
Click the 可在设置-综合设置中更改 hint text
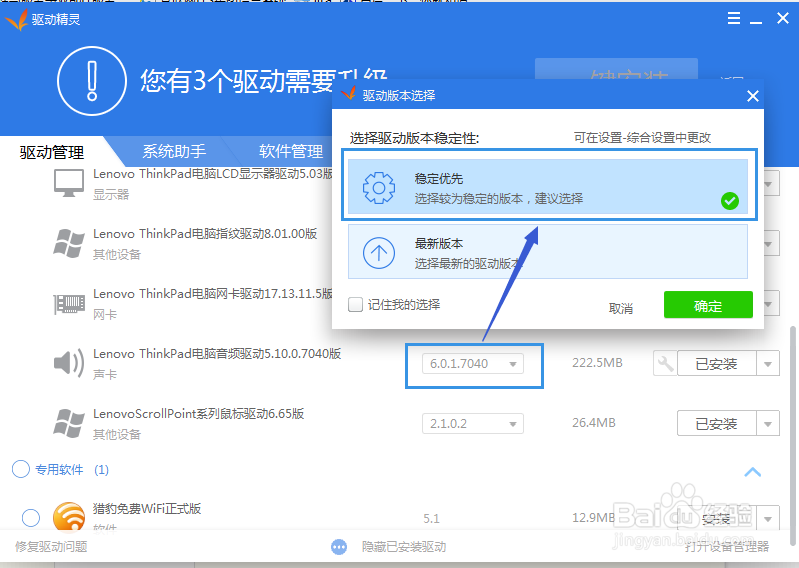pos(642,138)
